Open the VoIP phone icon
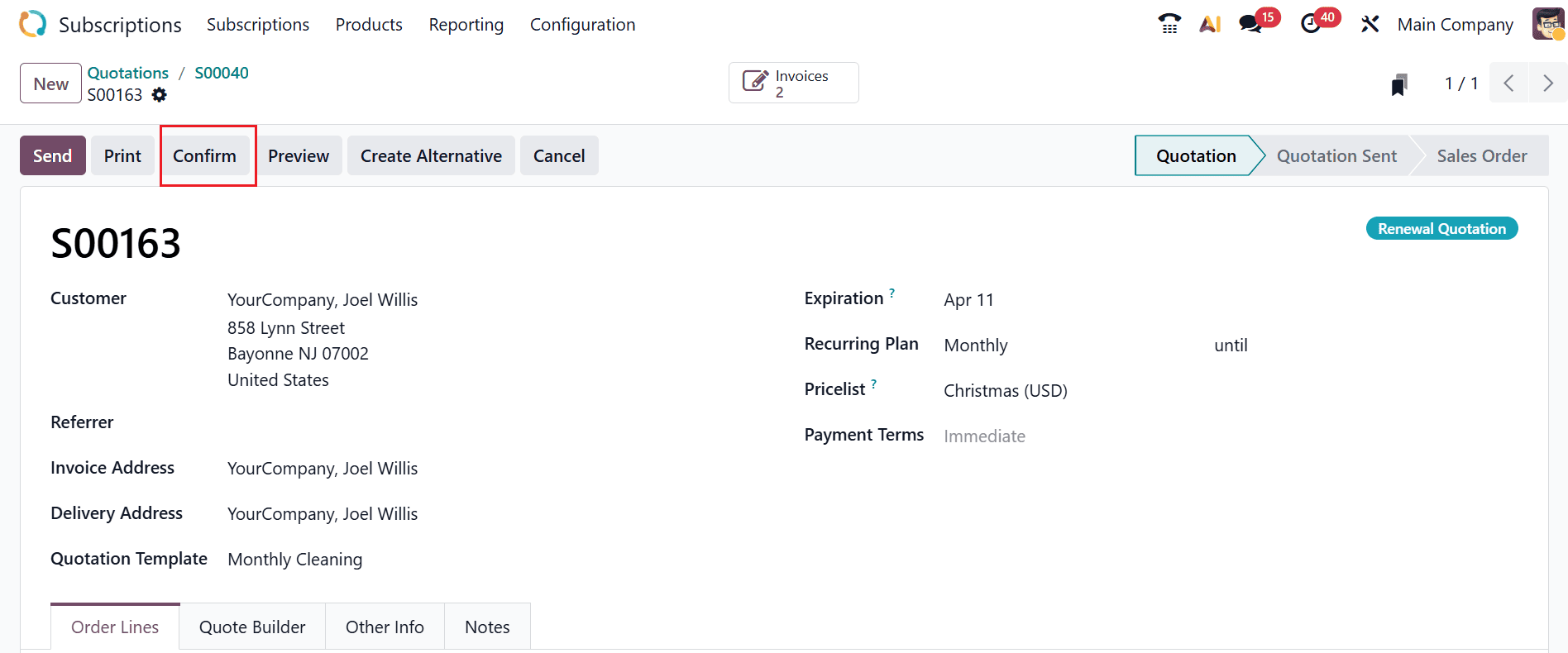Viewport: 1568px width, 653px height. click(1169, 24)
